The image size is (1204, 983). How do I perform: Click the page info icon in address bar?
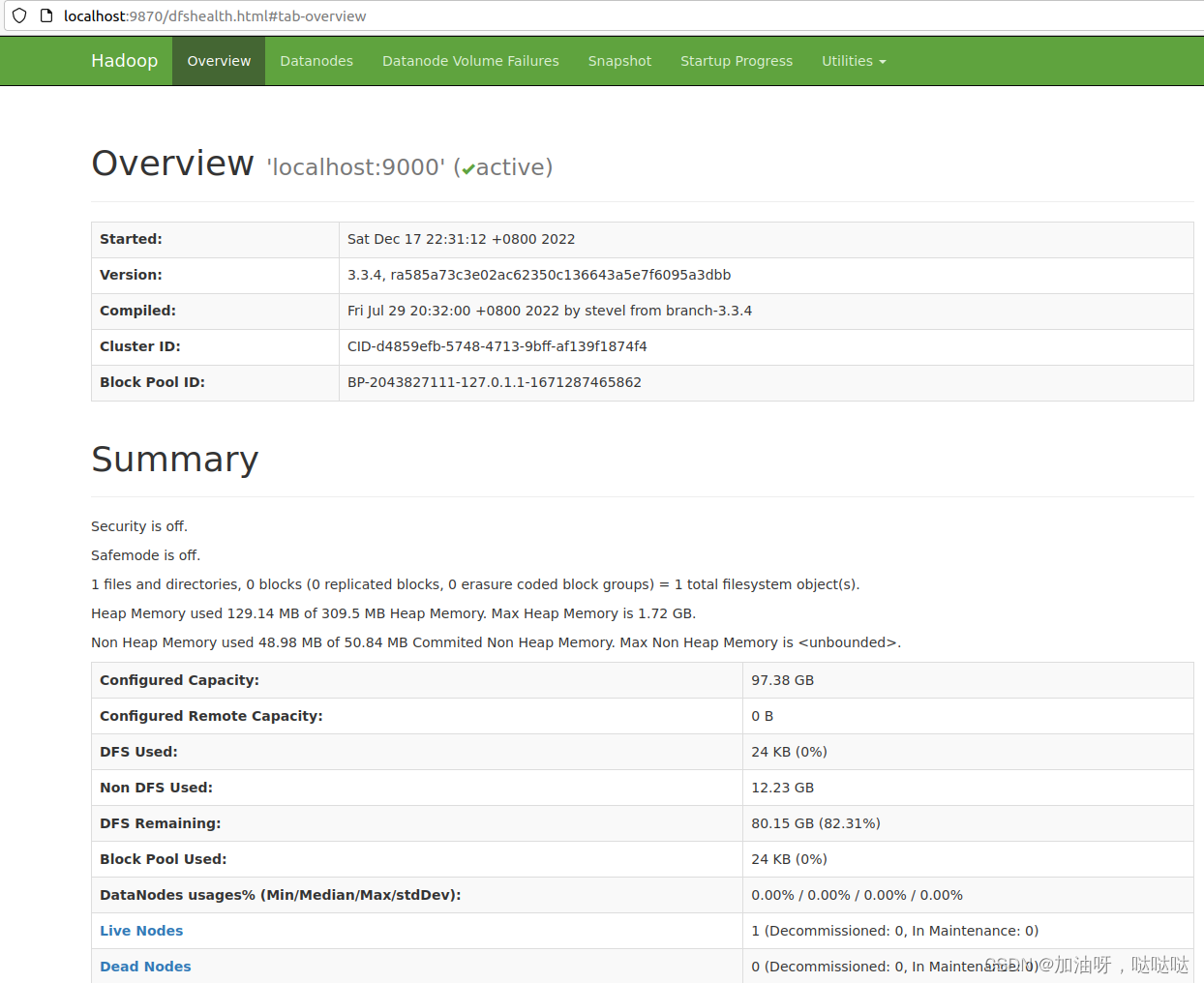45,15
